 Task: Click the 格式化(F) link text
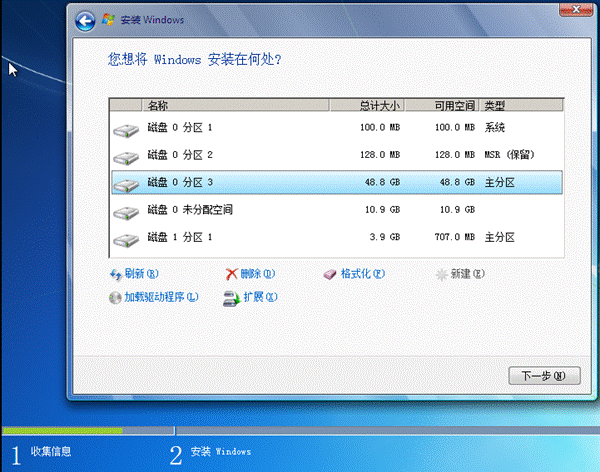tap(362, 274)
